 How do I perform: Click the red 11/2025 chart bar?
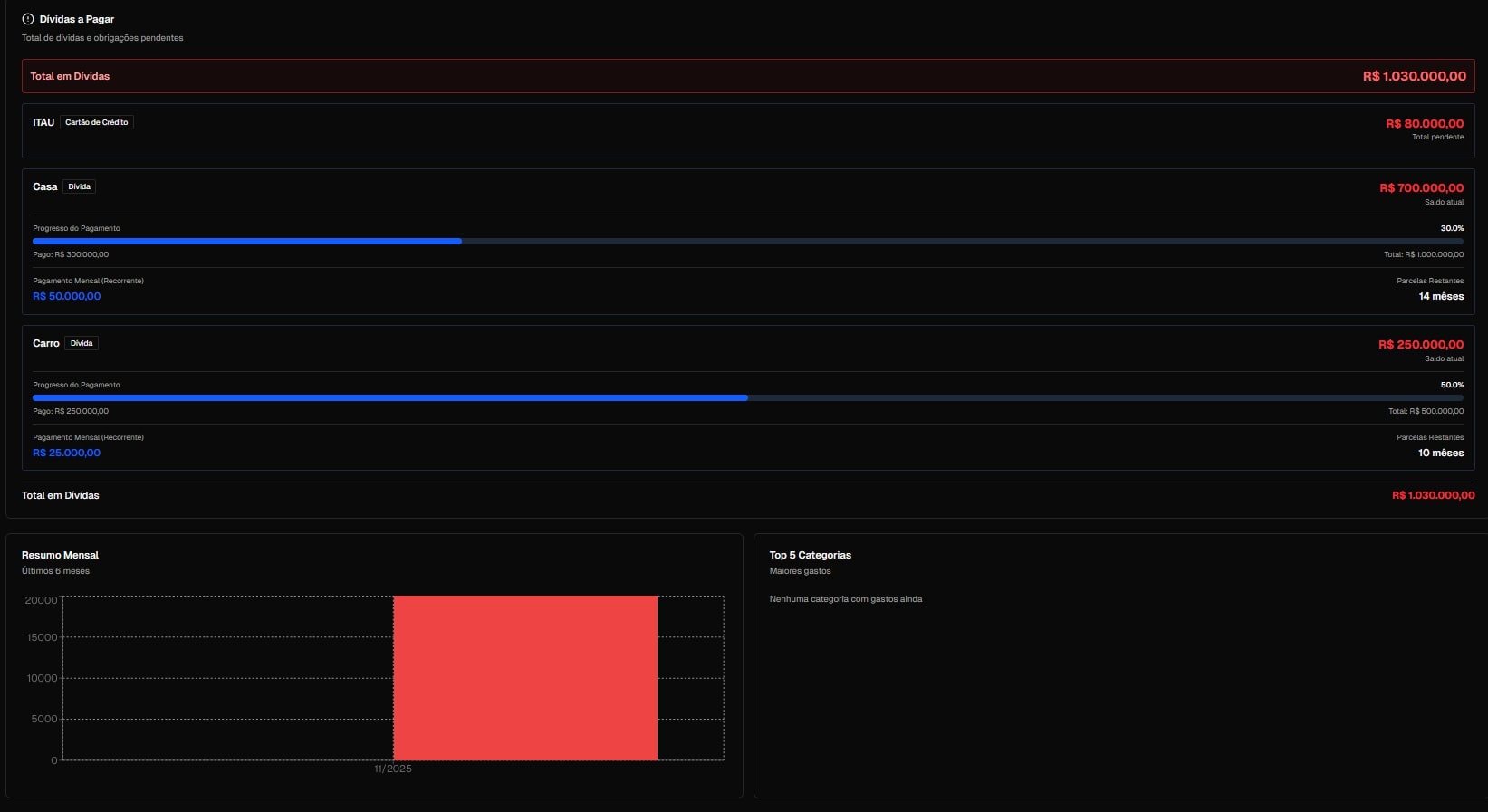[525, 678]
